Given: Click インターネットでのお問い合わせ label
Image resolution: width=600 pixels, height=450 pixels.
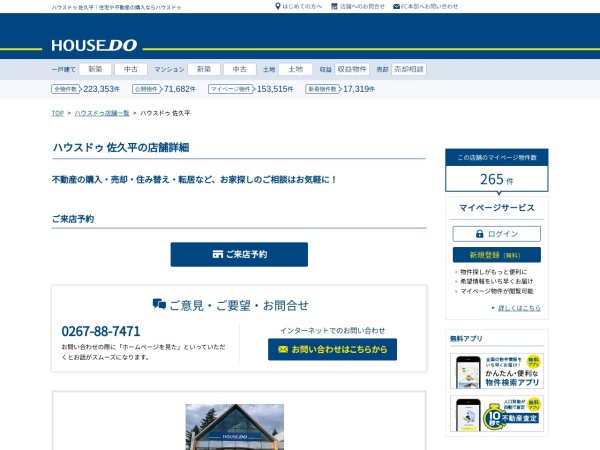Looking at the screenshot, I should coord(333,331).
